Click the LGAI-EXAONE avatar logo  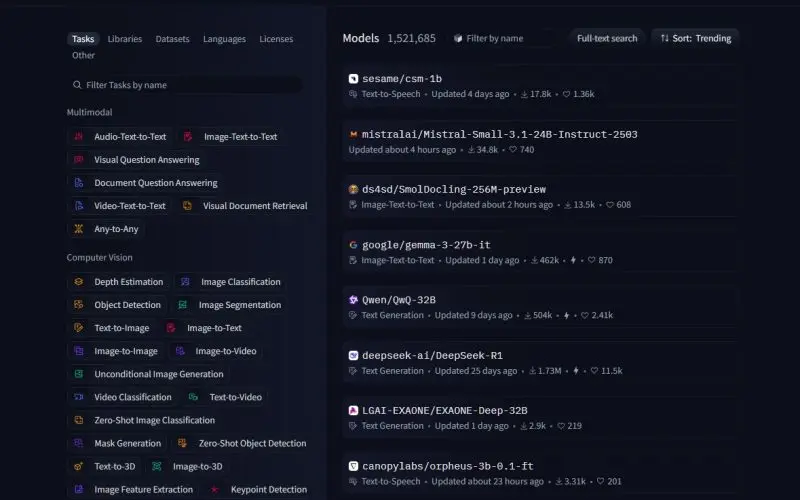353,411
